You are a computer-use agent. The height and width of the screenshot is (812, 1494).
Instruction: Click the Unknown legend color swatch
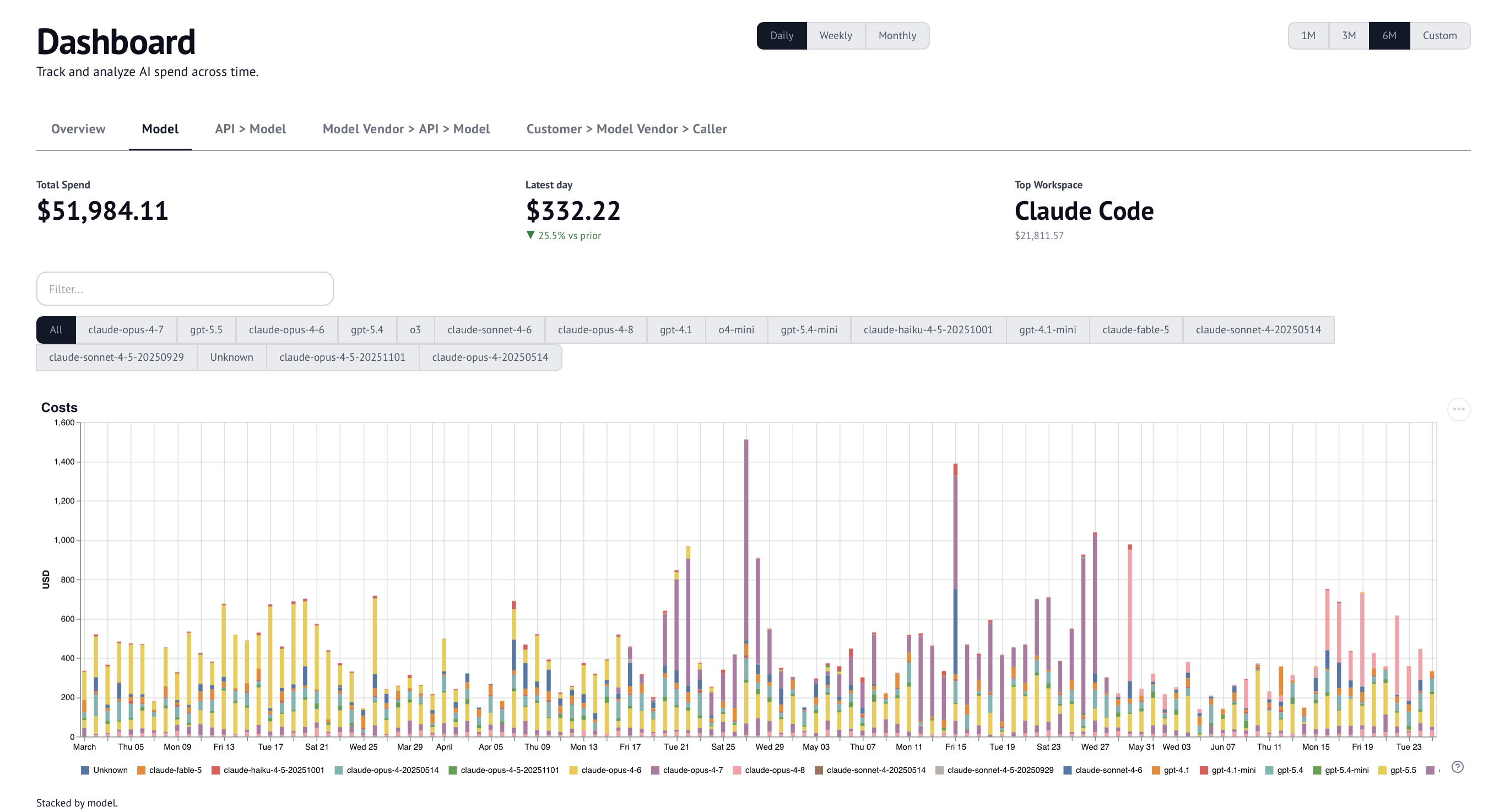pos(85,770)
